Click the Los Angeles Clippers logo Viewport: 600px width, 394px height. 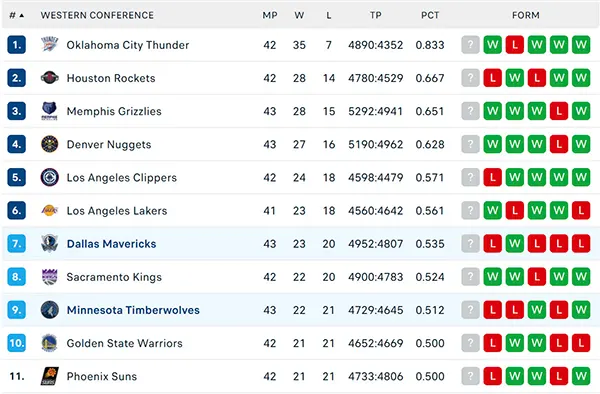click(x=50, y=177)
